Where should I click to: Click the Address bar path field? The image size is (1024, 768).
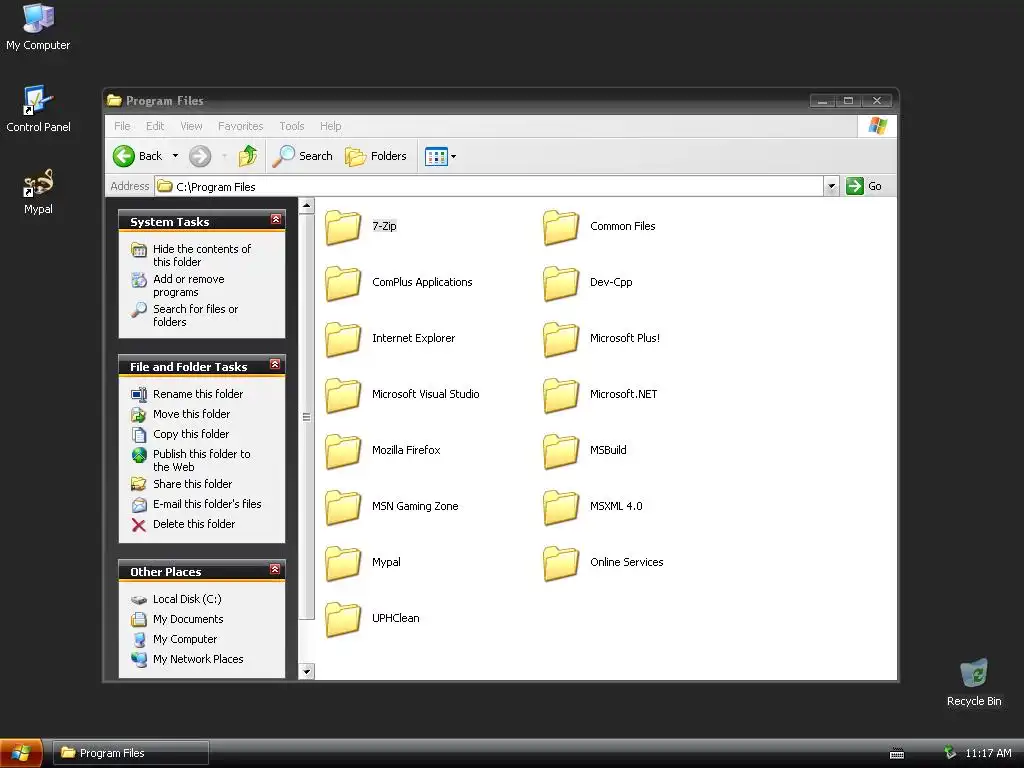(489, 186)
